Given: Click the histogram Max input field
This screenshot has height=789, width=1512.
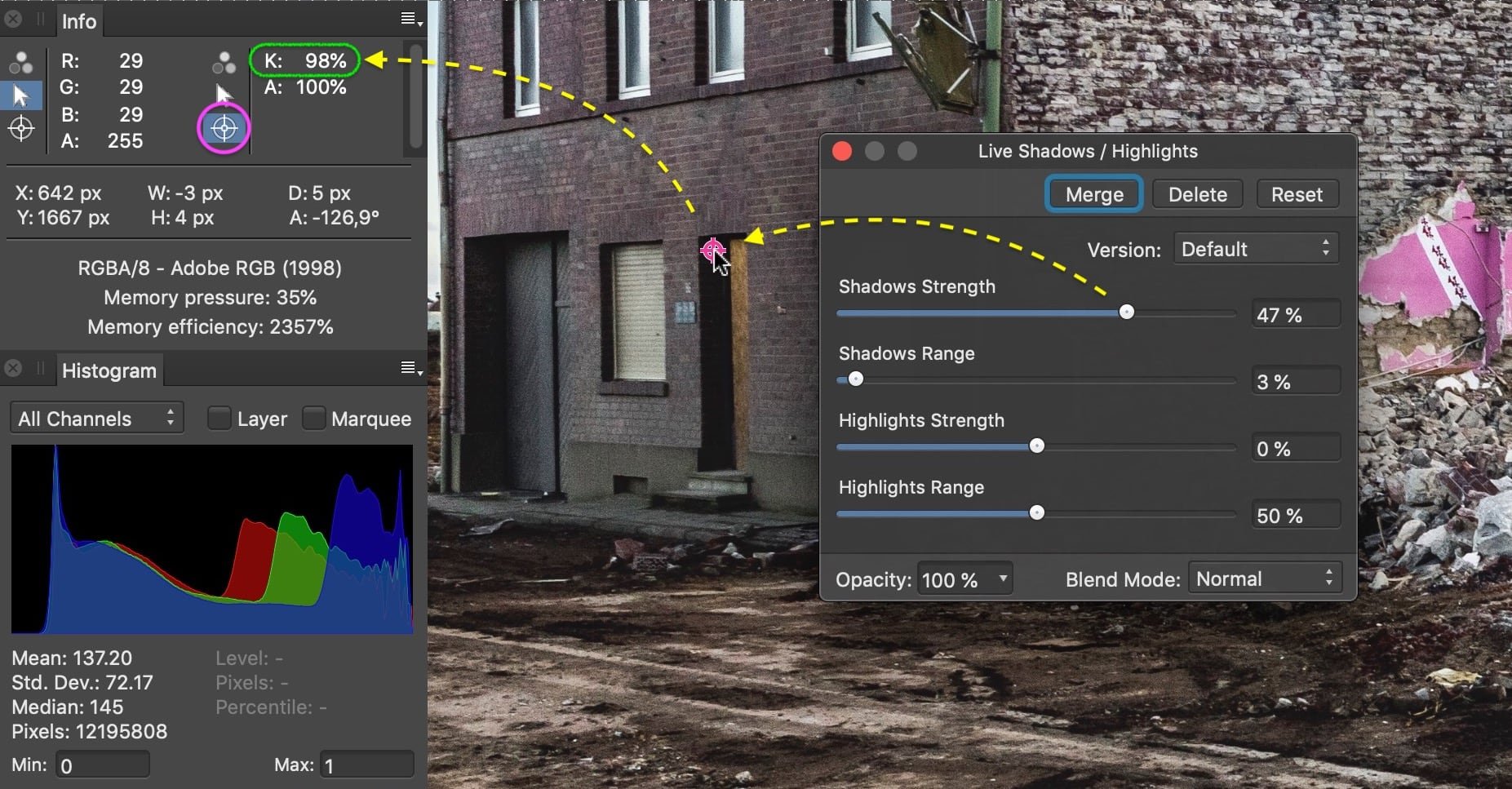Looking at the screenshot, I should (x=366, y=765).
